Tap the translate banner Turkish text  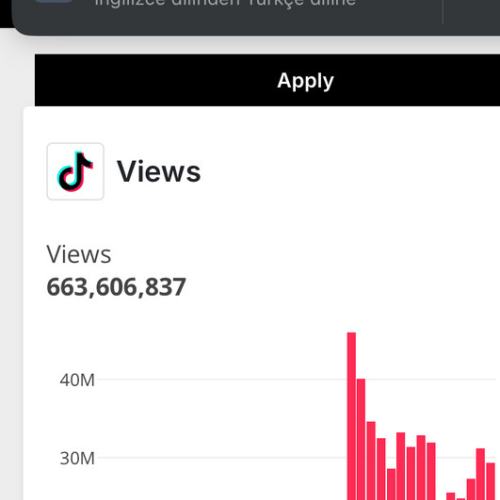(x=225, y=3)
